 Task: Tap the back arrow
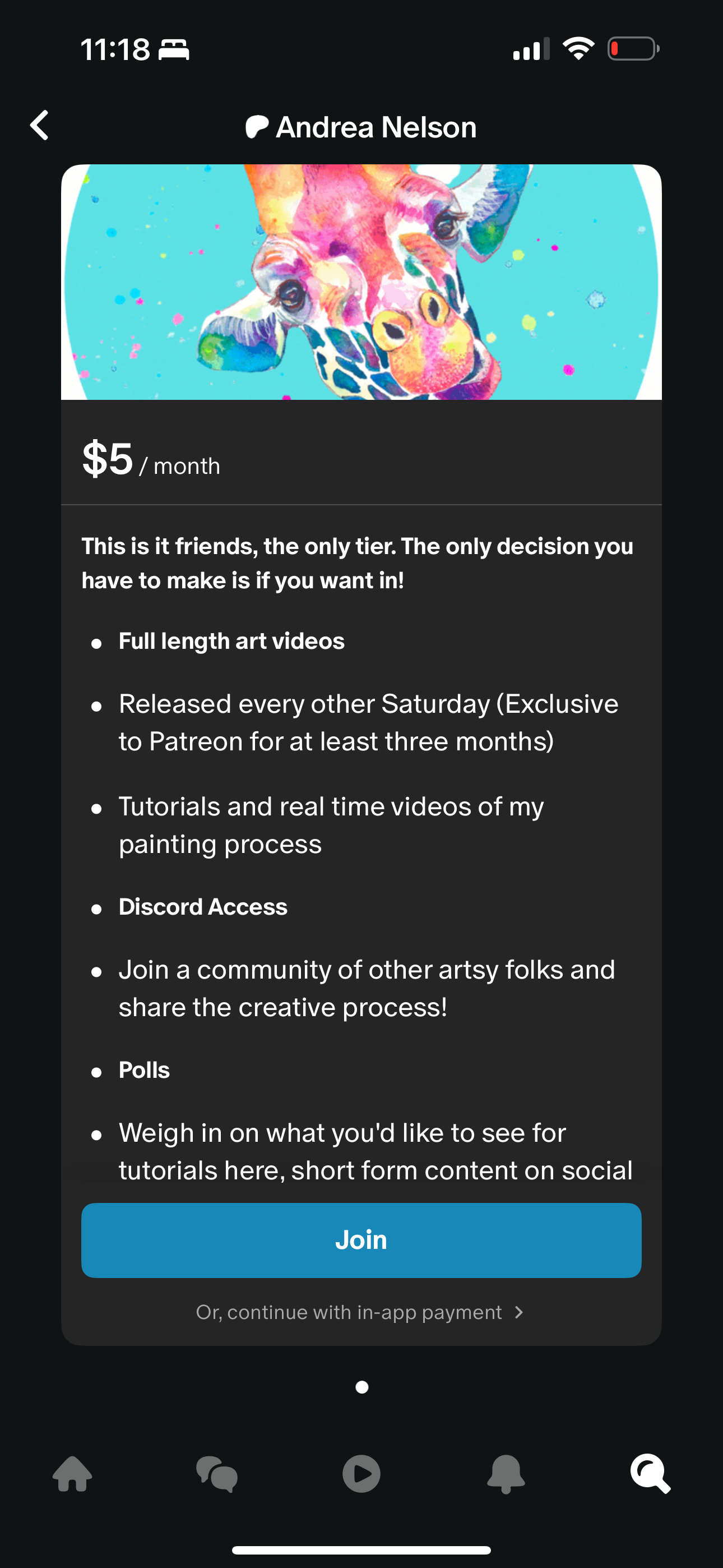(40, 126)
